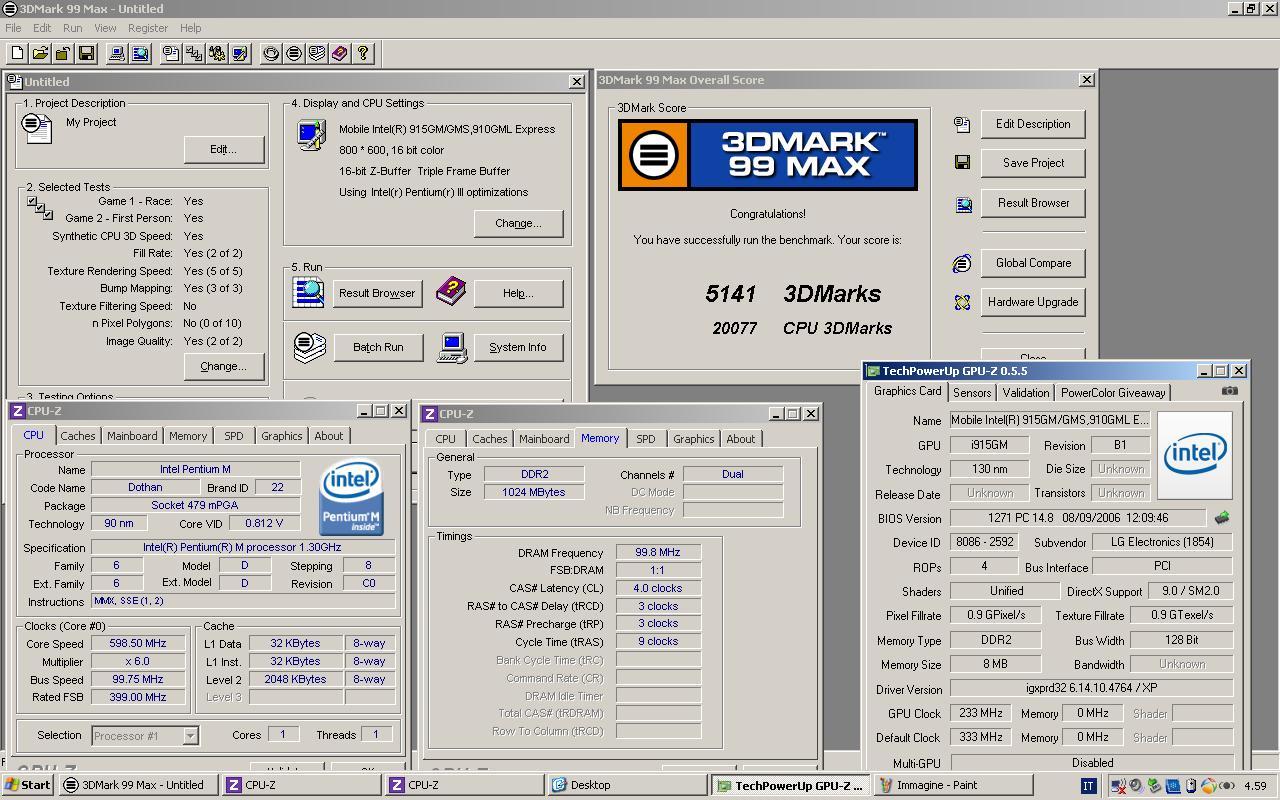
Task: Click the icon beside Hardware Upgrade
Action: (962, 302)
